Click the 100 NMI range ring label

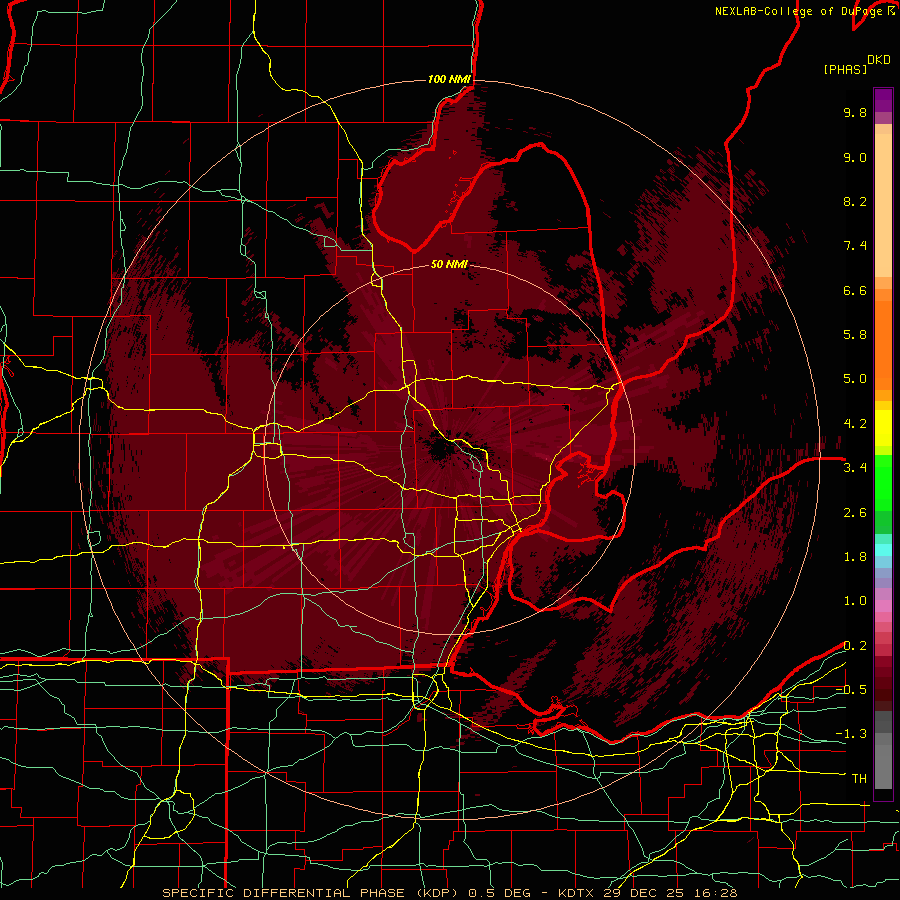tap(449, 79)
